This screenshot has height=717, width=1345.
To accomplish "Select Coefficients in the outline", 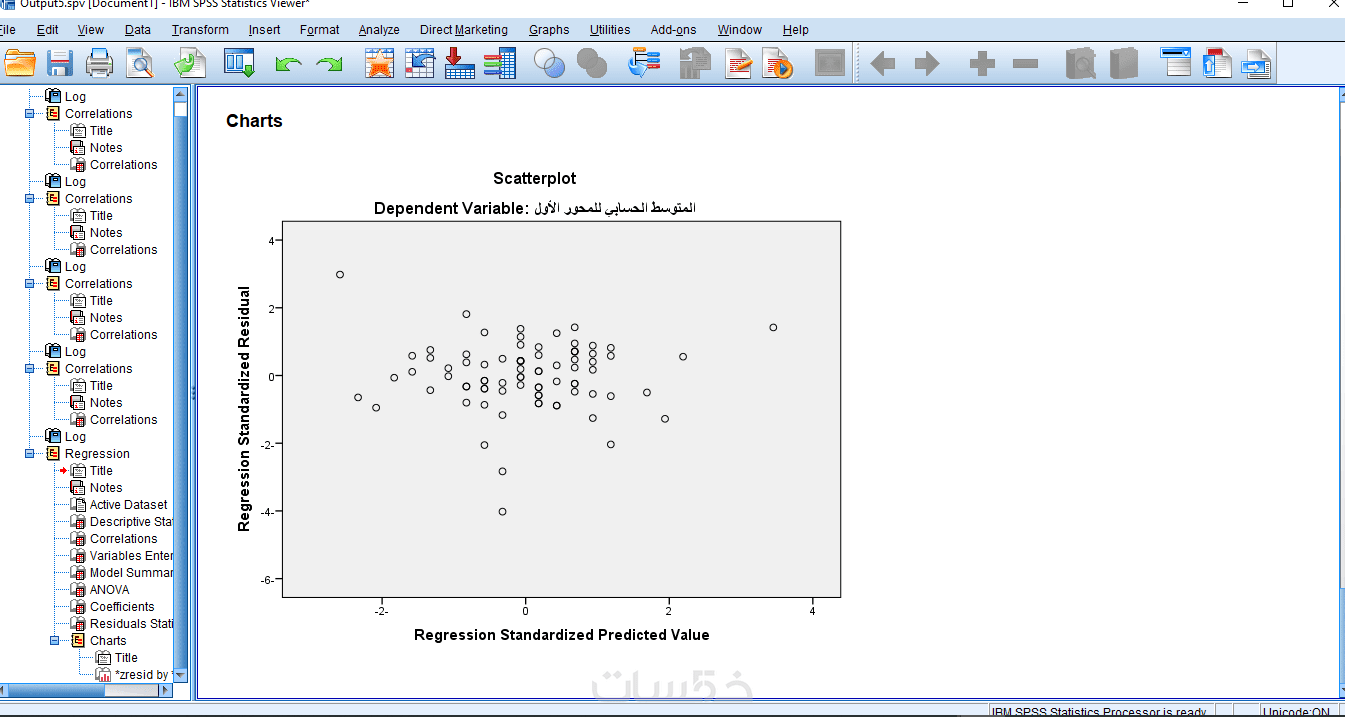I will pos(122,607).
